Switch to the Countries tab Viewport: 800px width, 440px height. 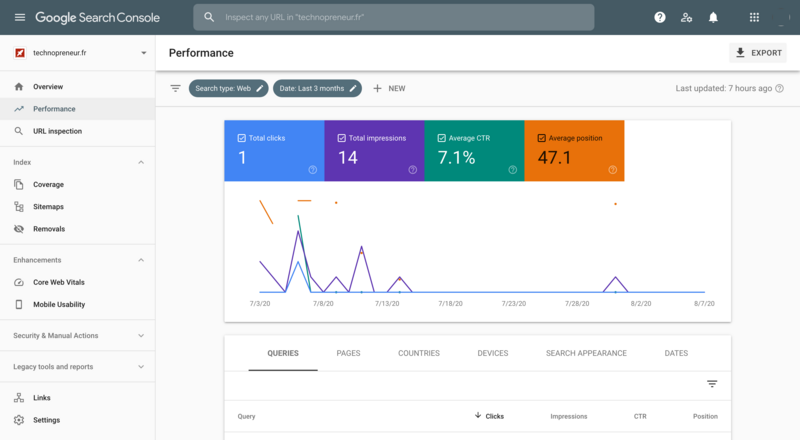[419, 353]
